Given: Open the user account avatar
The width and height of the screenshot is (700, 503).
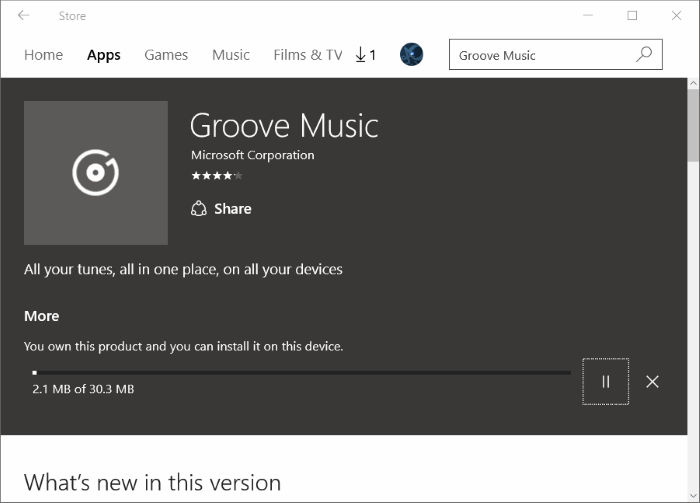Looking at the screenshot, I should (x=412, y=54).
